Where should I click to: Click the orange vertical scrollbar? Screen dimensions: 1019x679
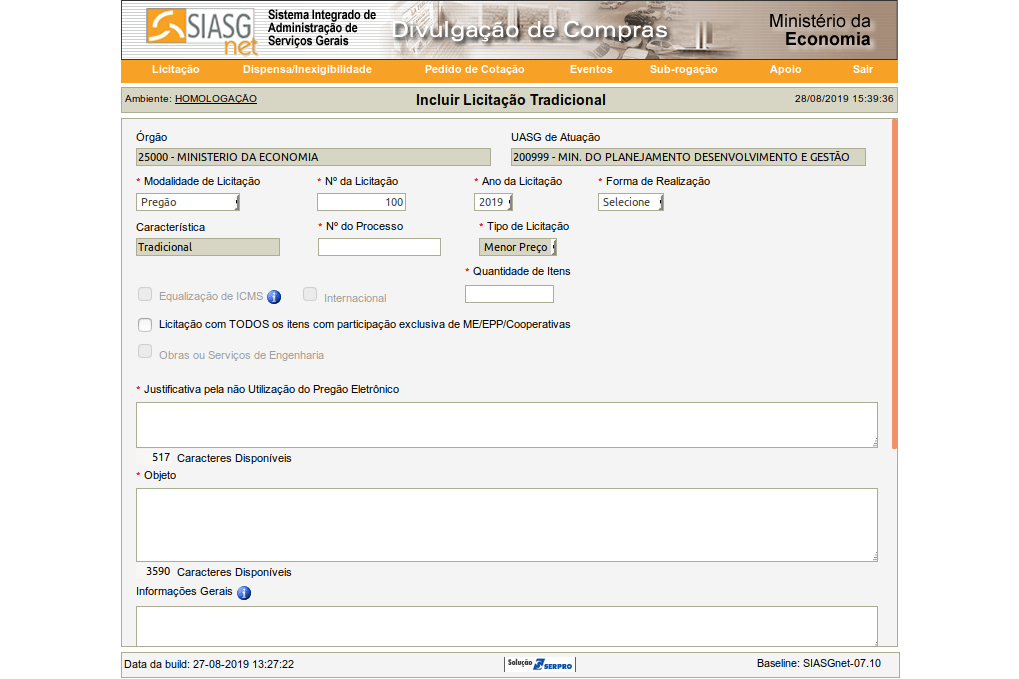(894, 284)
